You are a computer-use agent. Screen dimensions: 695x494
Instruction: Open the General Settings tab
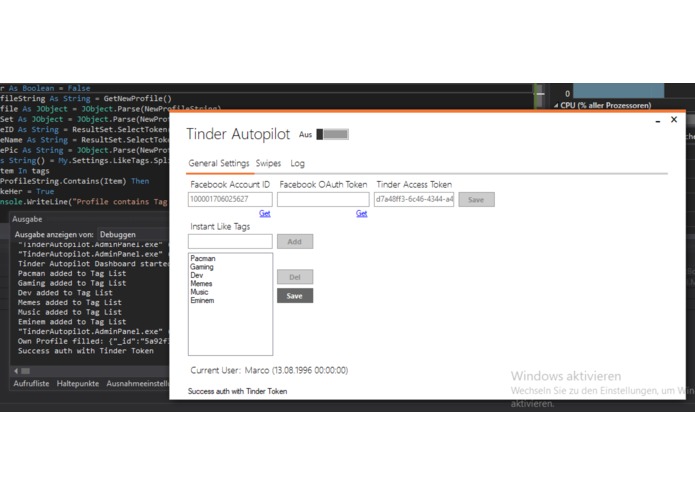pyautogui.click(x=219, y=163)
